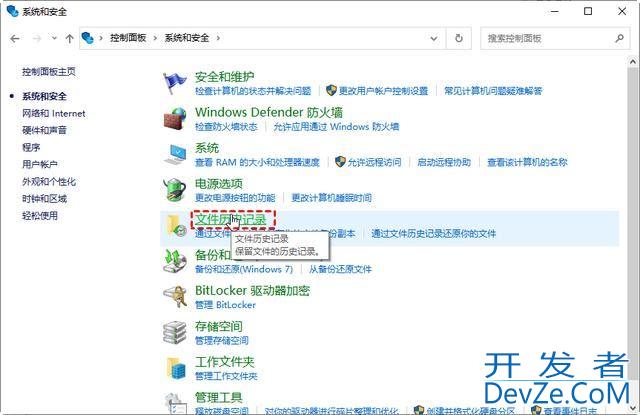Click 控制面板 breadcrumb segment
Image resolution: width=640 pixels, height=415 pixels.
[128, 38]
